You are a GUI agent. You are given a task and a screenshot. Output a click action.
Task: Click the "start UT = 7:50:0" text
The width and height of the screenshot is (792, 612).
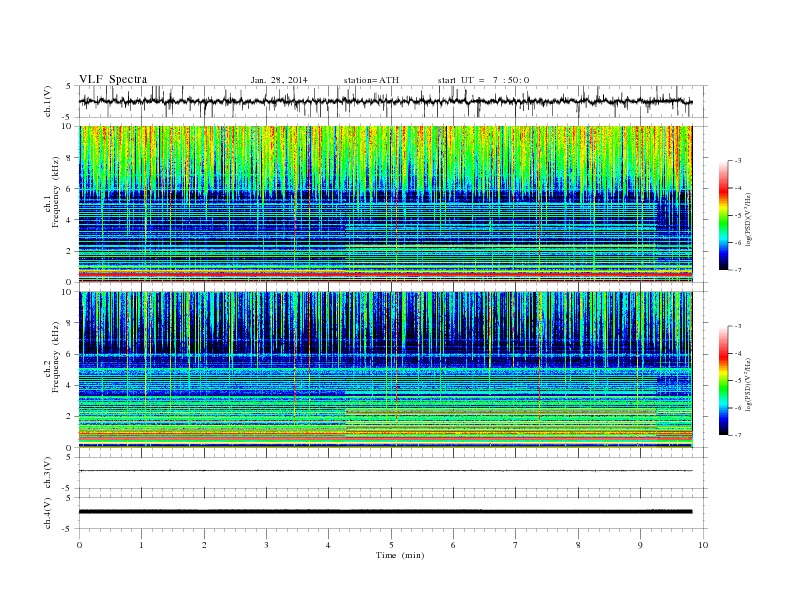point(483,80)
